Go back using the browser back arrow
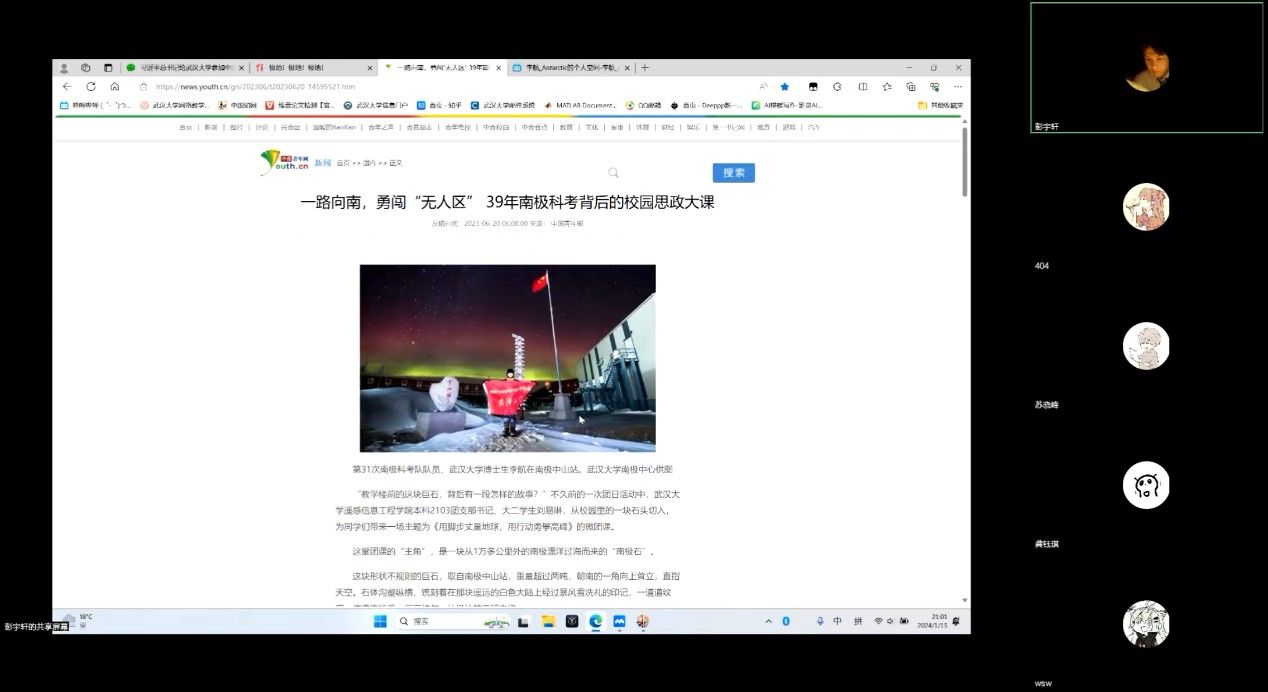Image resolution: width=1268 pixels, height=692 pixels. tap(67, 87)
